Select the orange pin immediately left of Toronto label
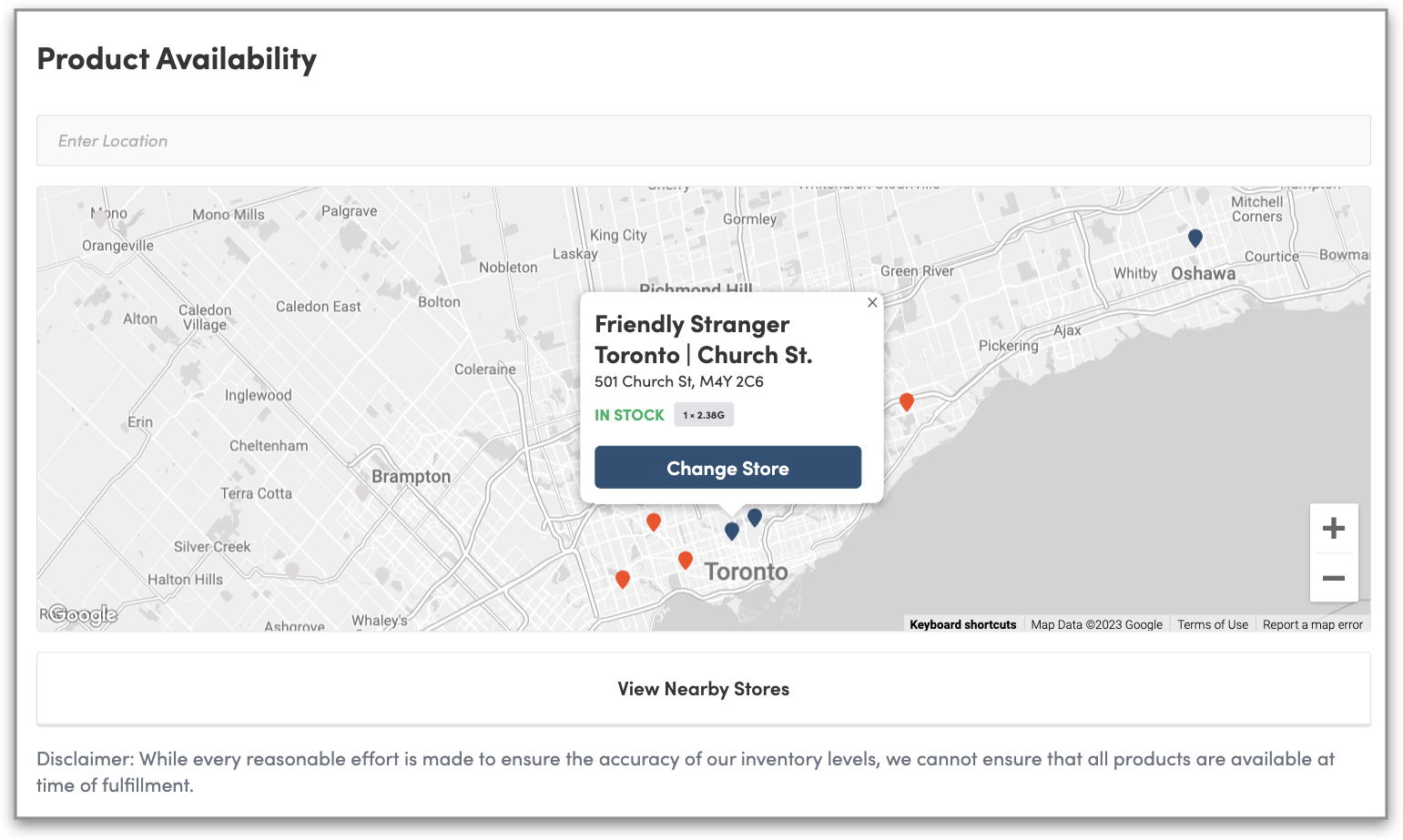This screenshot has height=840, width=1403. point(686,560)
